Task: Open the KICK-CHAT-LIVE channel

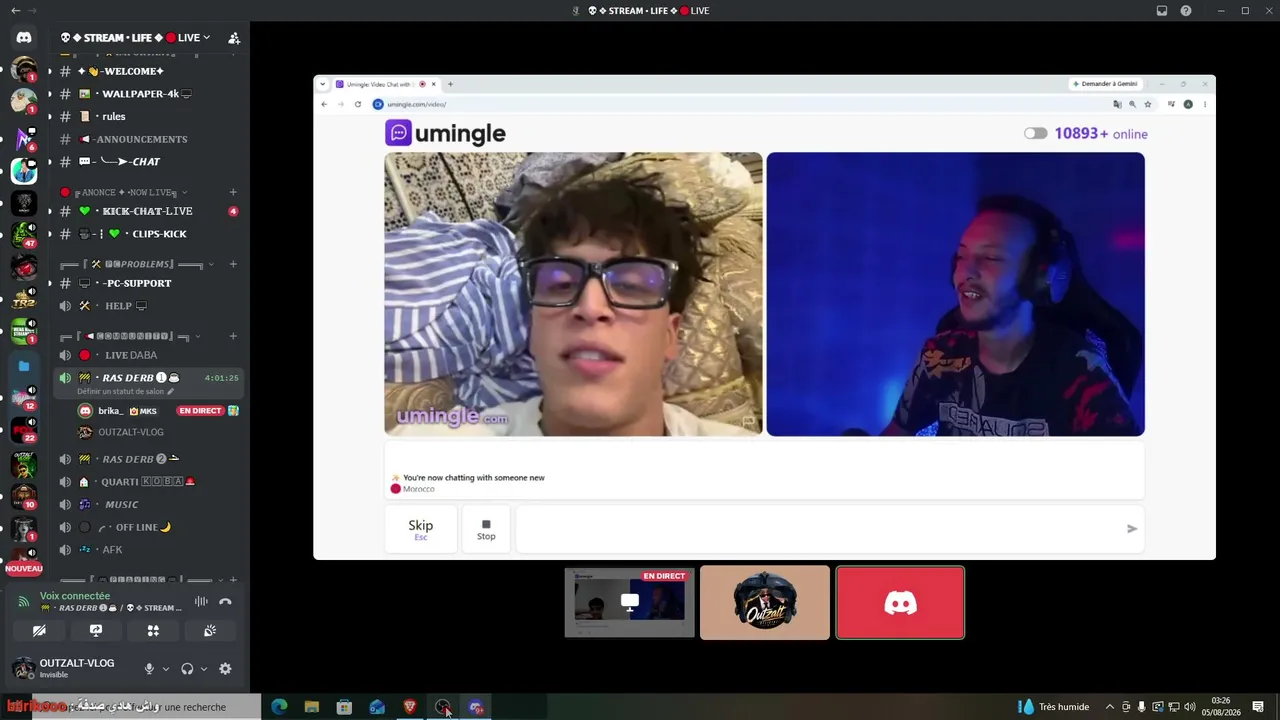Action: (x=149, y=211)
